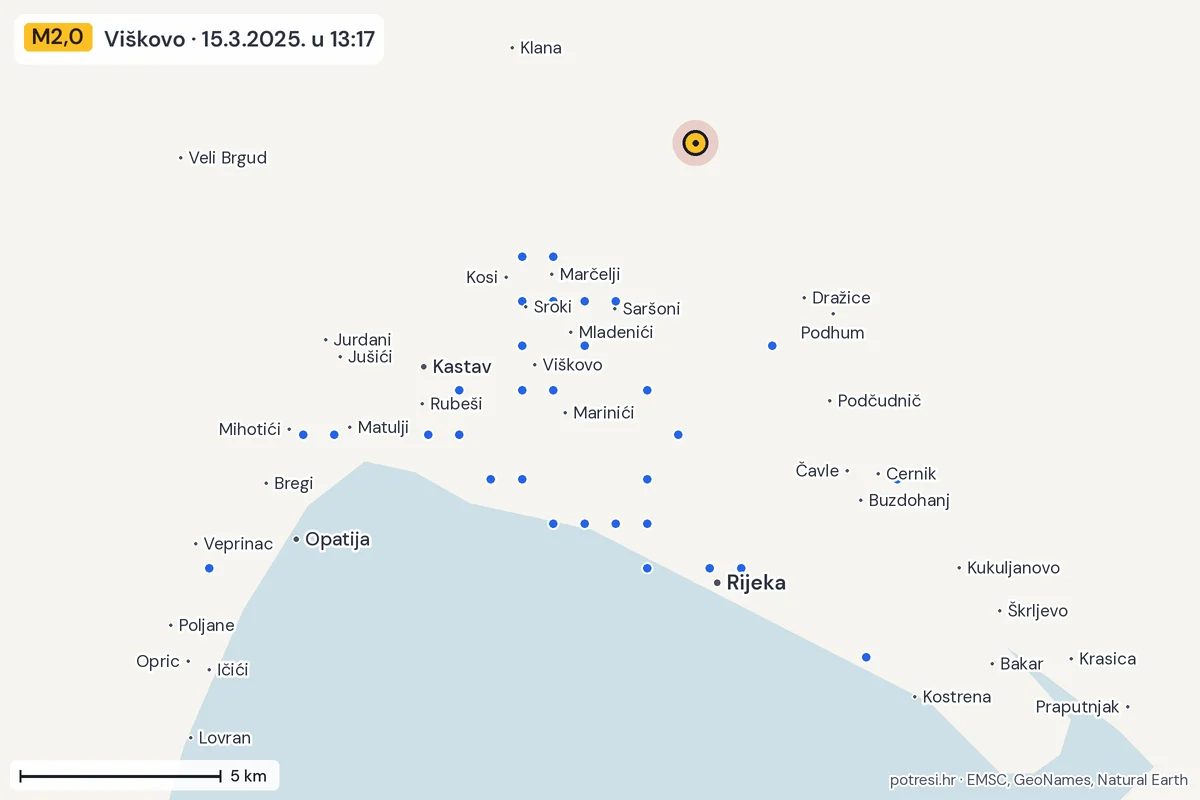Click the Čavle map label
Screen dimensions: 1200x800
(x=817, y=470)
